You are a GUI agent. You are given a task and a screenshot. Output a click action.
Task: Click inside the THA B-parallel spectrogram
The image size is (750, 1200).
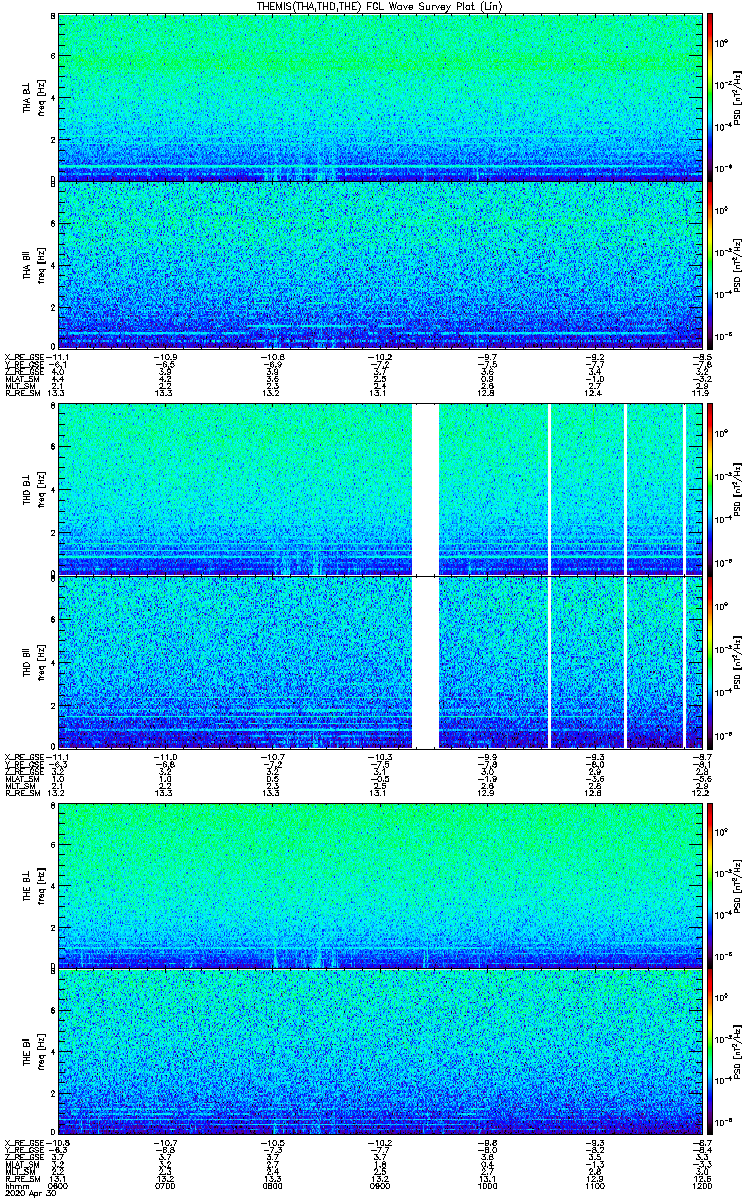(x=378, y=265)
